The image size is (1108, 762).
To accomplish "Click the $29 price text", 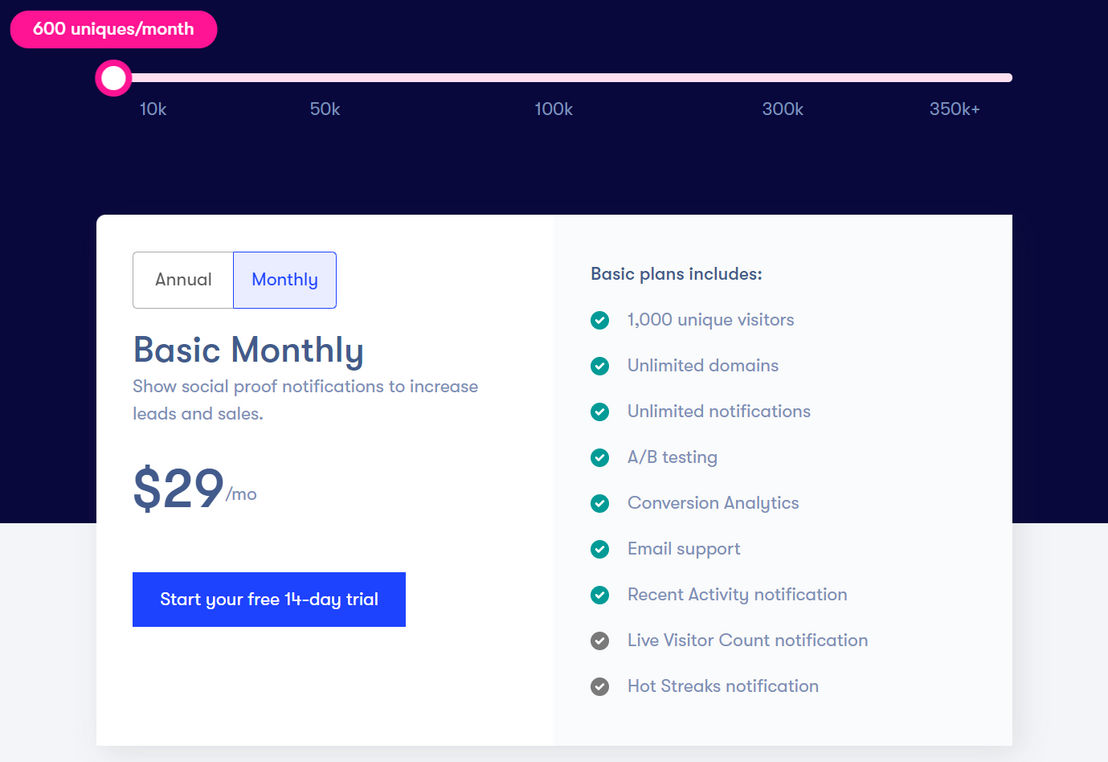I will pos(178,488).
